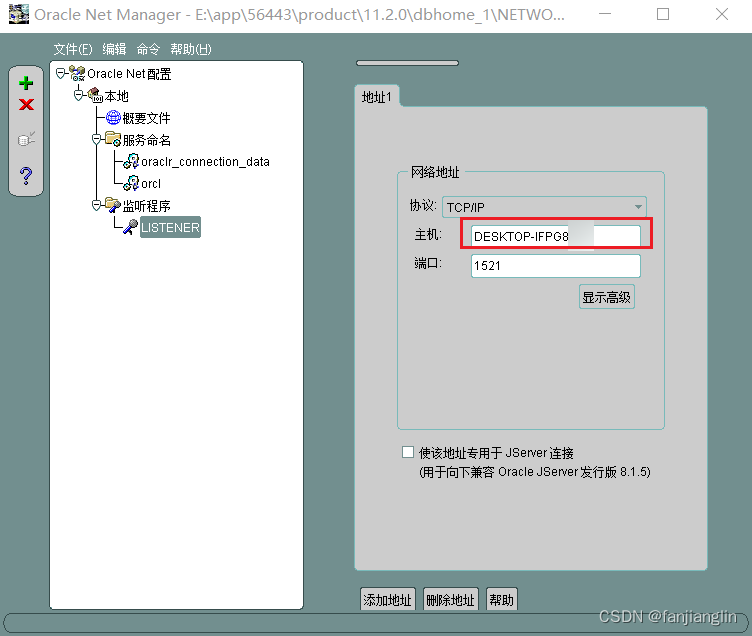752x636 pixels.
Task: Collapse the Oracle Net配置 root node
Action: [x=60, y=73]
